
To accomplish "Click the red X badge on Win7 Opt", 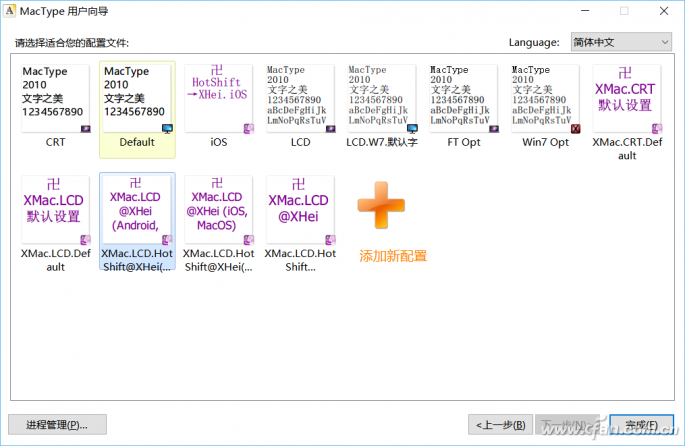I will pyautogui.click(x=576, y=128).
